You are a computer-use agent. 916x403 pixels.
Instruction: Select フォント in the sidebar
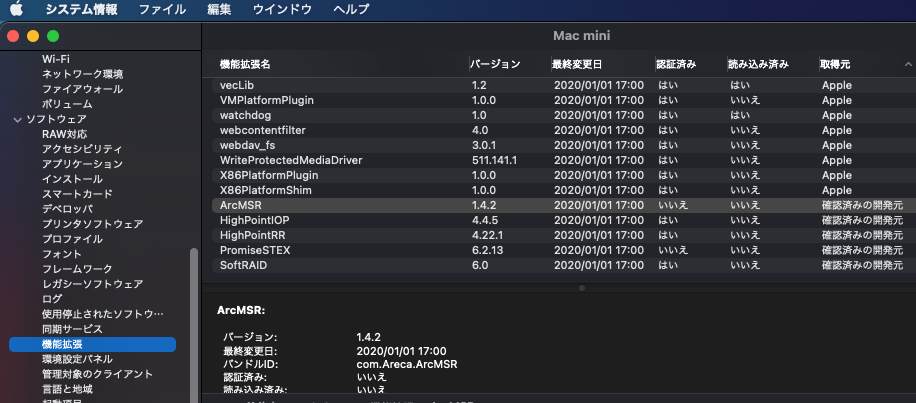pyautogui.click(x=62, y=254)
